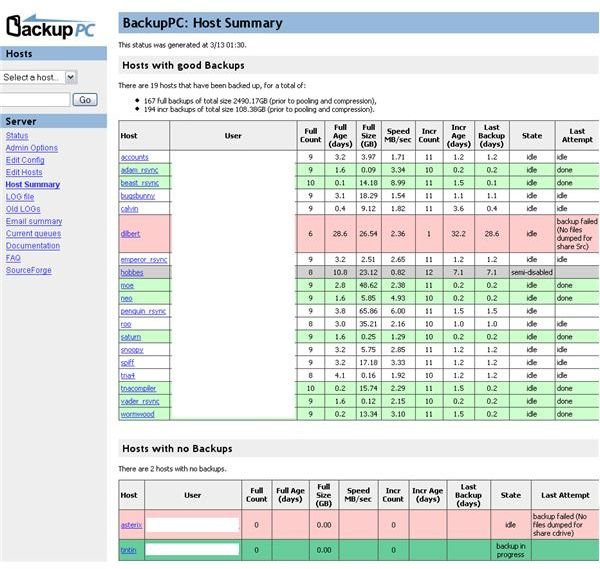This screenshot has width=600, height=569.
Task: Open FAQ link
Action: click(x=13, y=258)
